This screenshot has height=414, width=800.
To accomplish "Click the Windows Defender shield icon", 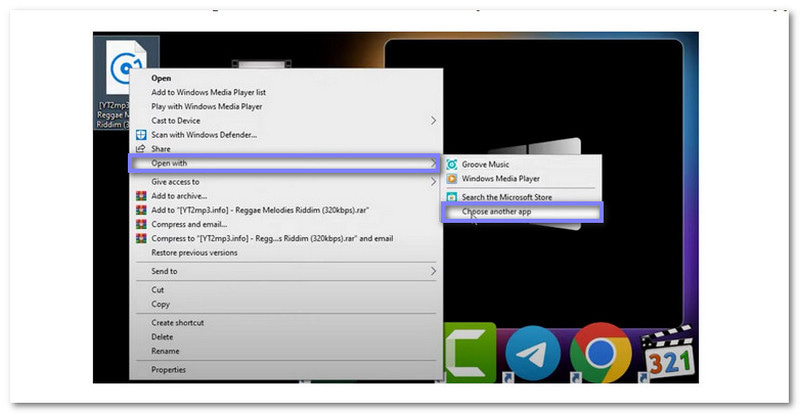I will [x=141, y=135].
